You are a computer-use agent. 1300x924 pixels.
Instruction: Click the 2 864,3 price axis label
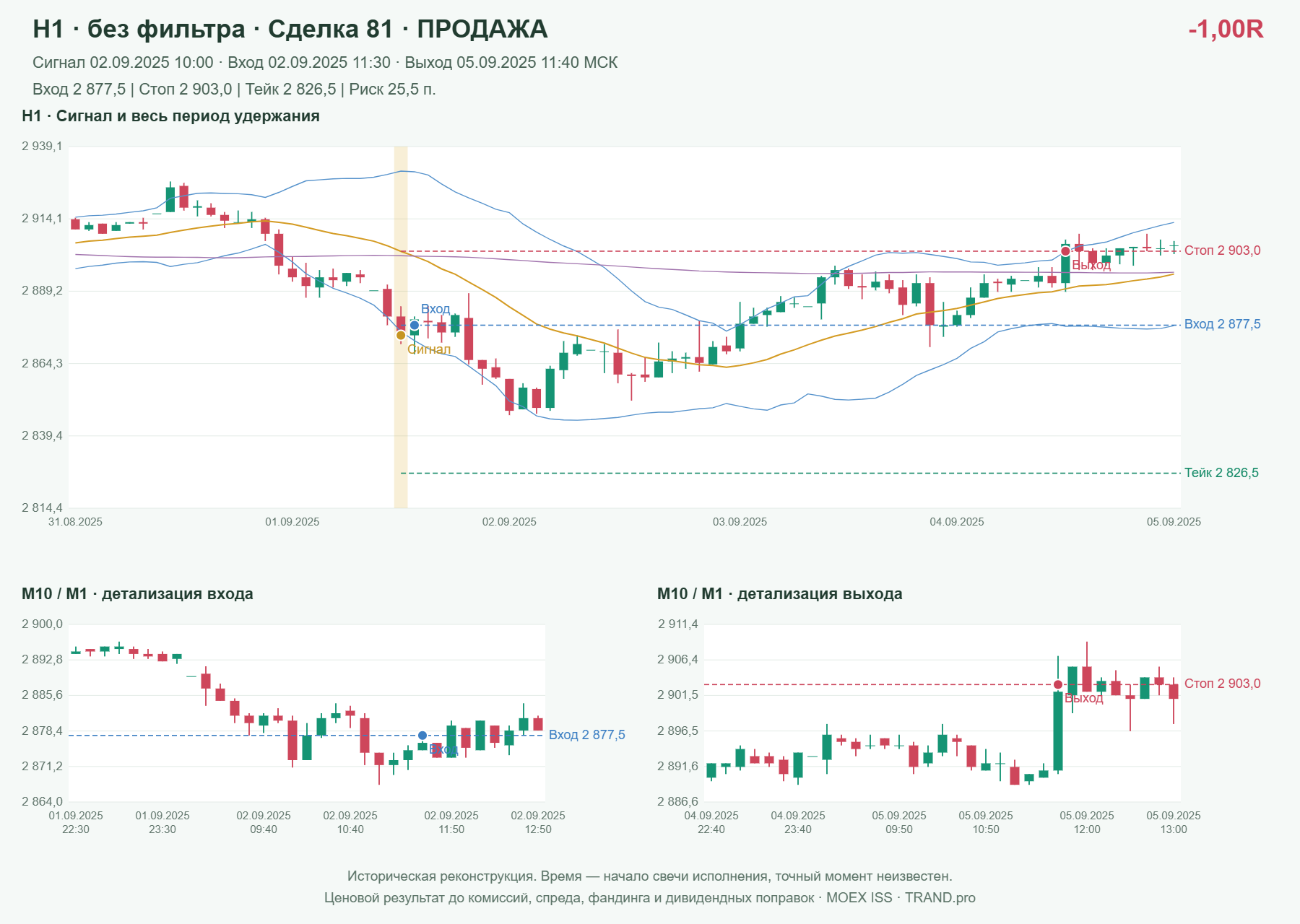pyautogui.click(x=42, y=363)
